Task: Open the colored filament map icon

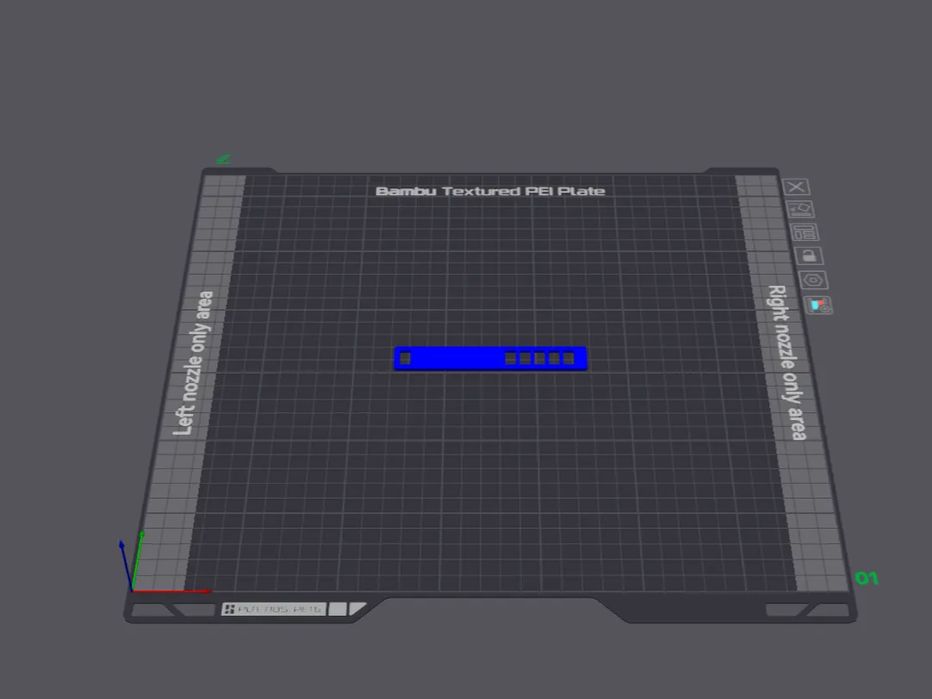Action: (818, 306)
